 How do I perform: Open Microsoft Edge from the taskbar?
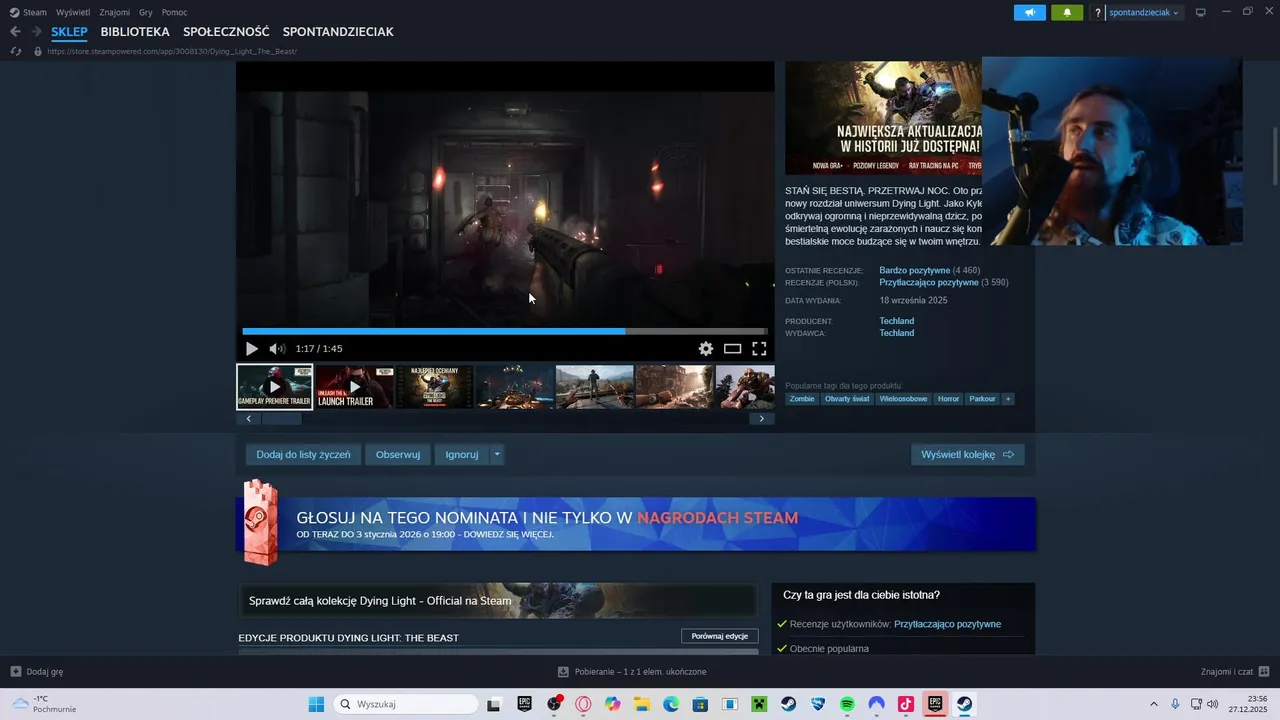point(671,704)
